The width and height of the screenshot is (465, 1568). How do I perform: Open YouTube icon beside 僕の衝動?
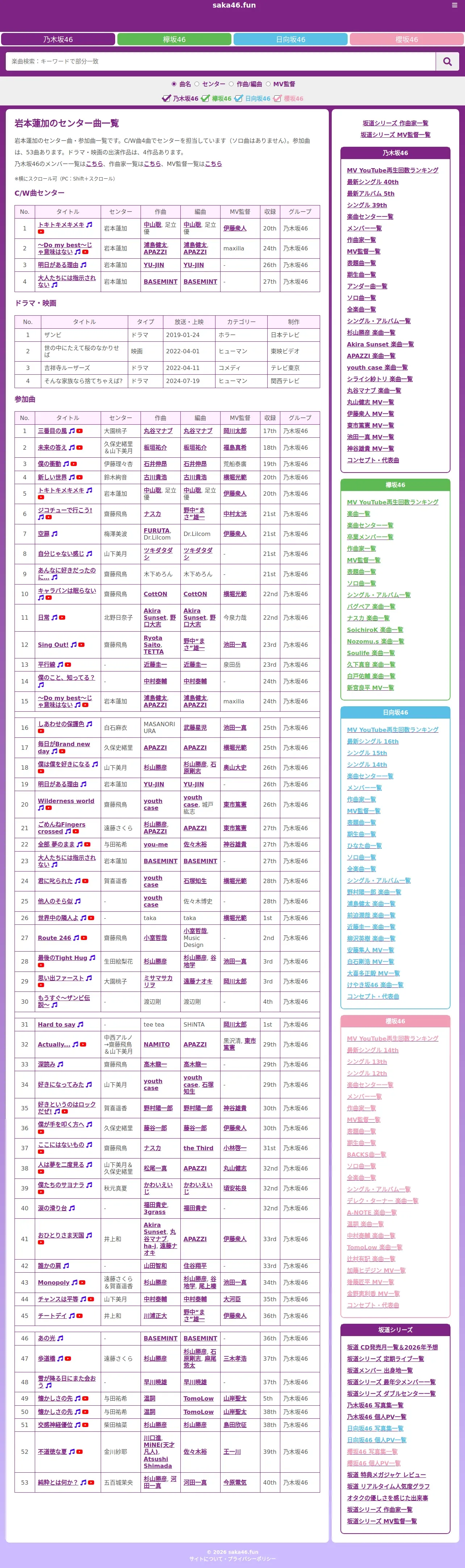(74, 464)
